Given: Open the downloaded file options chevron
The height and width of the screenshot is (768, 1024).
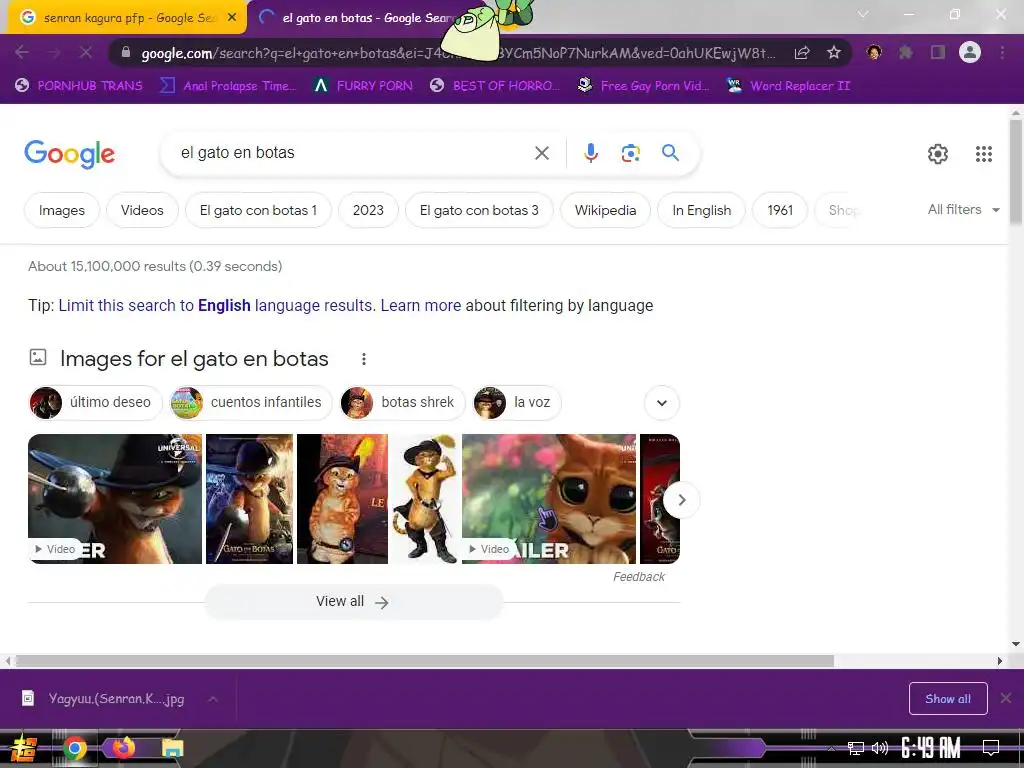Looking at the screenshot, I should pos(212,699).
